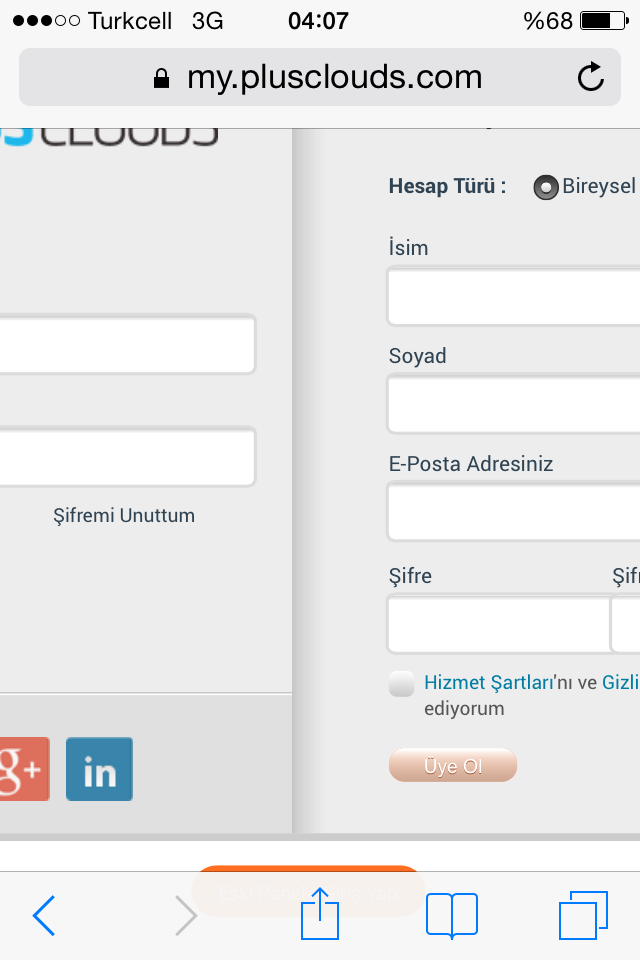This screenshot has width=640, height=960.
Task: Open the Safari bookmarks book icon
Action: (x=452, y=915)
